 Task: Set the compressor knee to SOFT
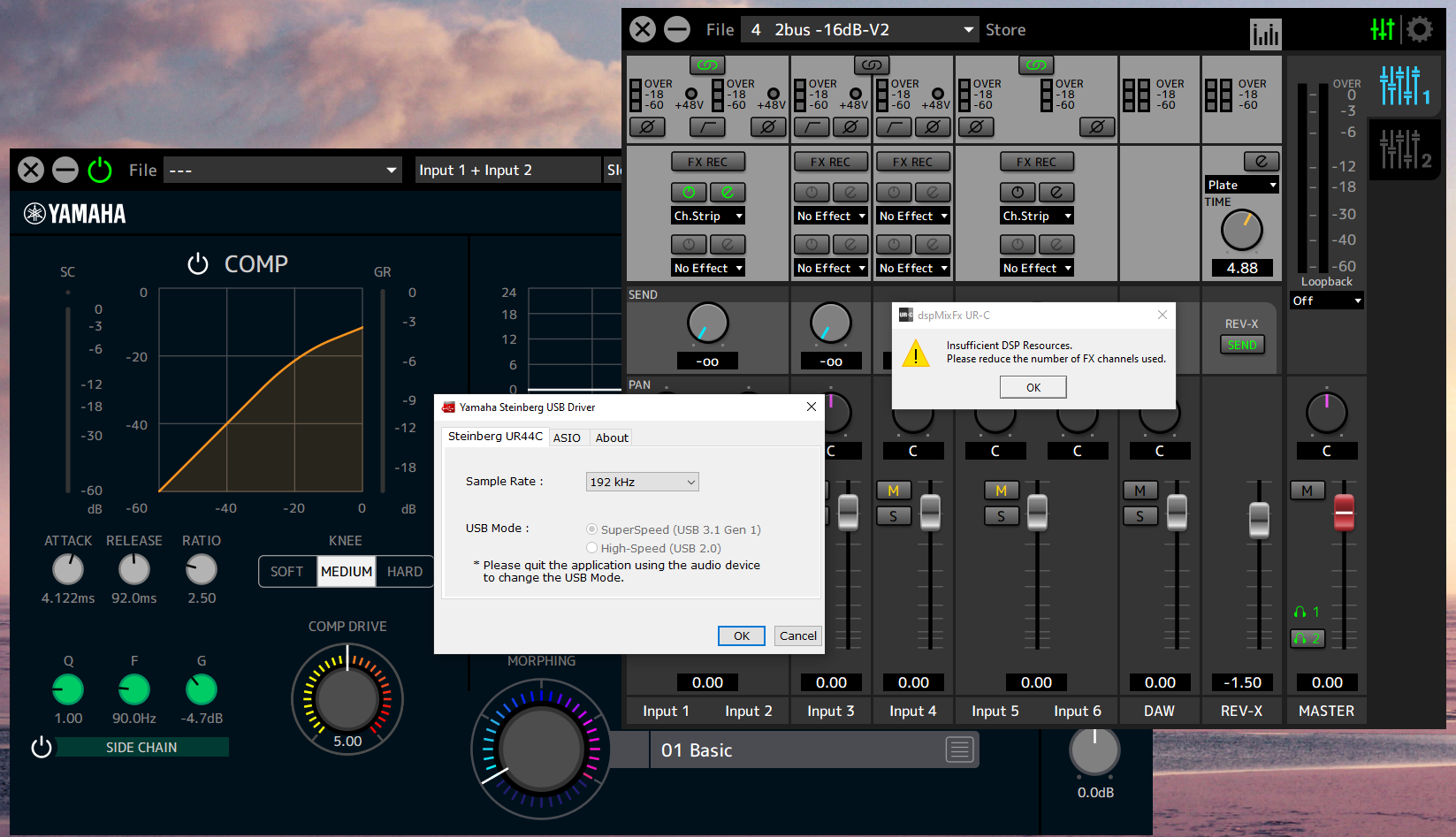[287, 572]
